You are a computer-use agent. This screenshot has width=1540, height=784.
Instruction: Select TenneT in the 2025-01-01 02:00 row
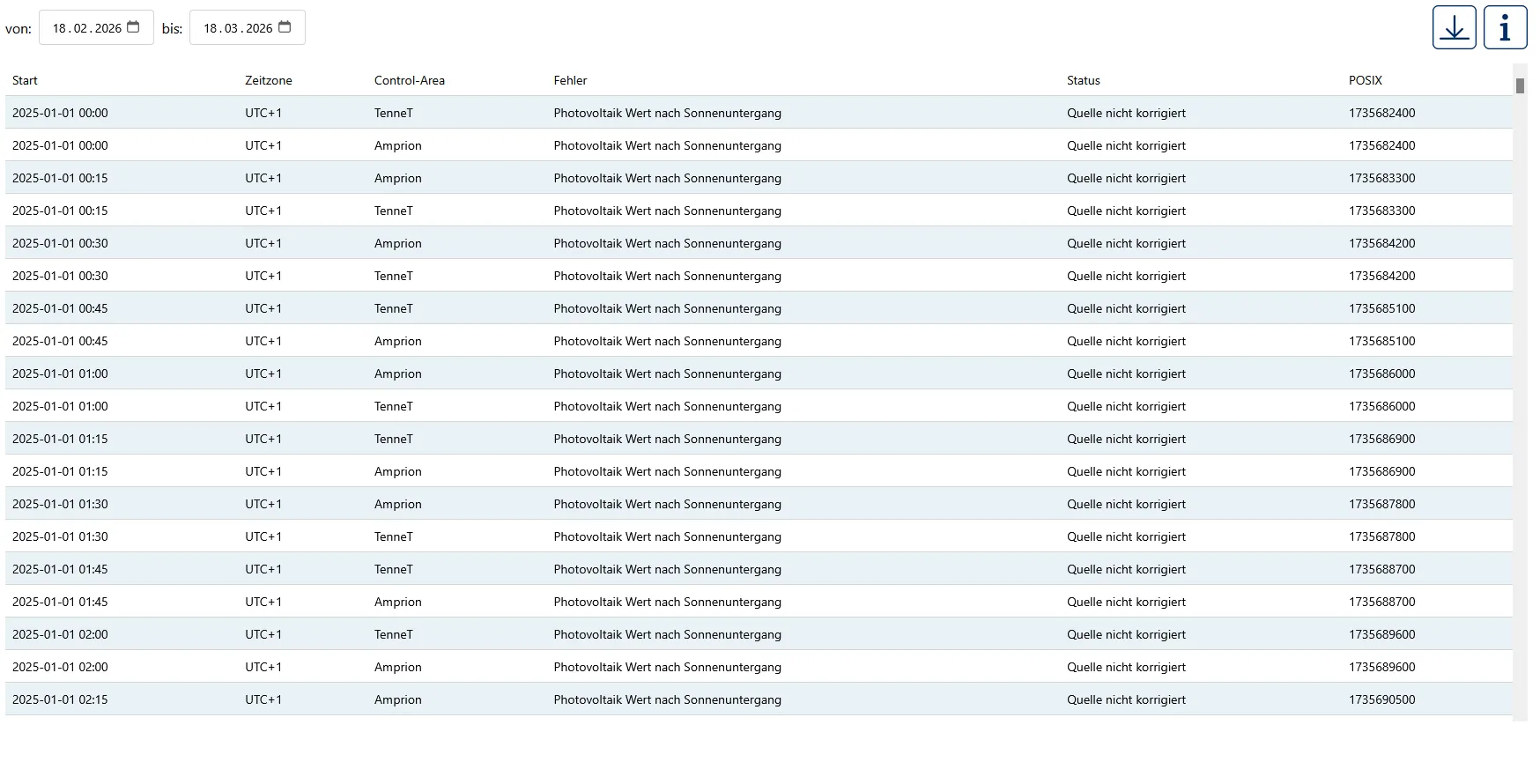[x=394, y=634]
